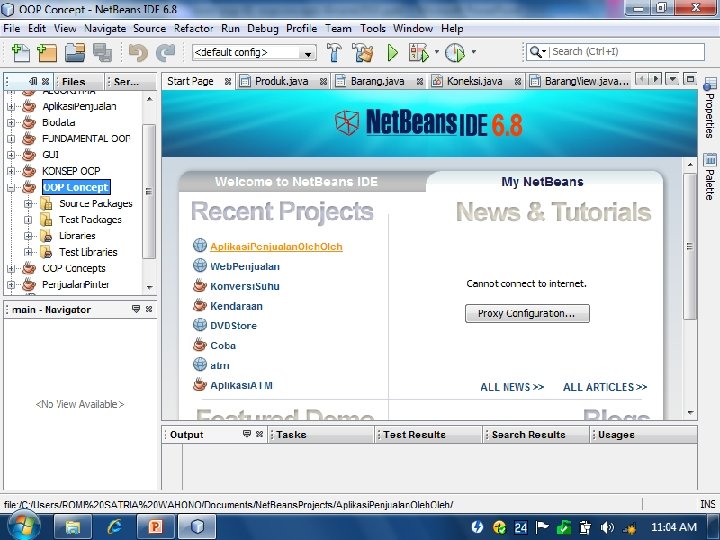
Task: Open the WebPenjualan recent project
Action: click(245, 266)
